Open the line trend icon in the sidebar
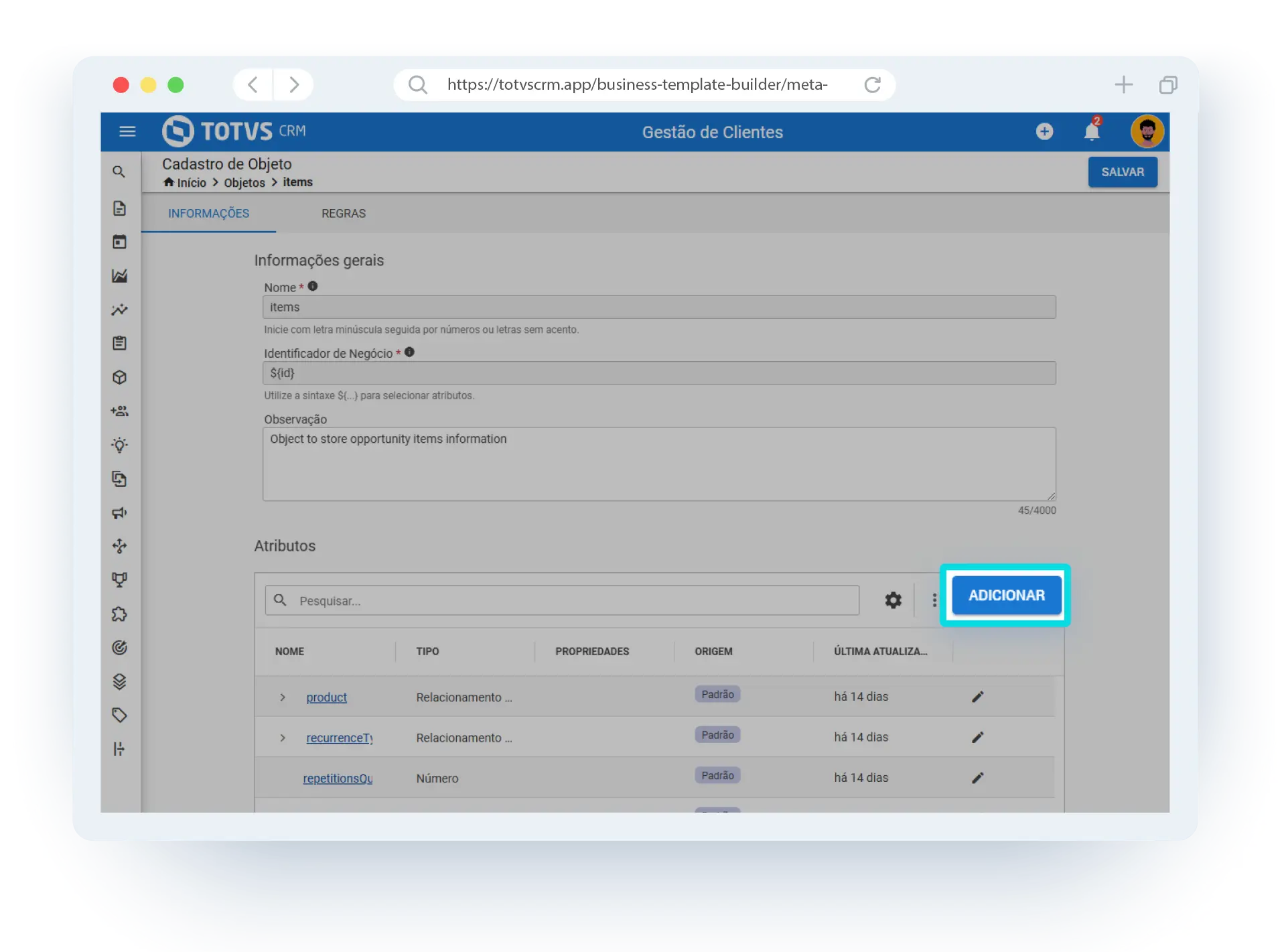The image size is (1284, 952). (x=119, y=310)
